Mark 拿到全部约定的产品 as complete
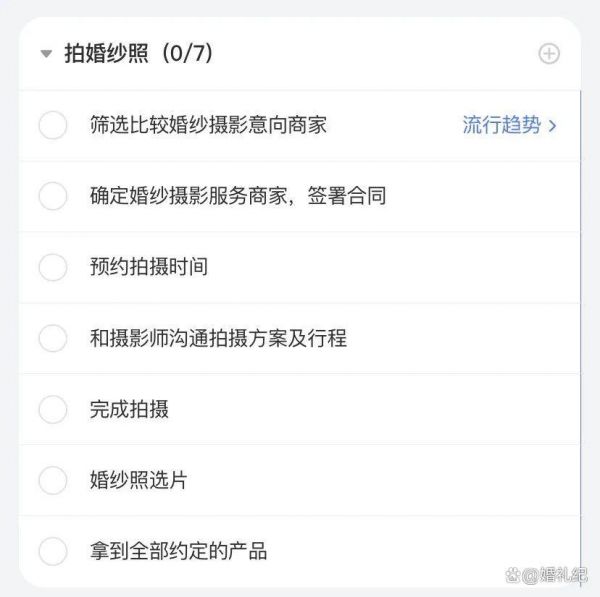 tap(53, 551)
